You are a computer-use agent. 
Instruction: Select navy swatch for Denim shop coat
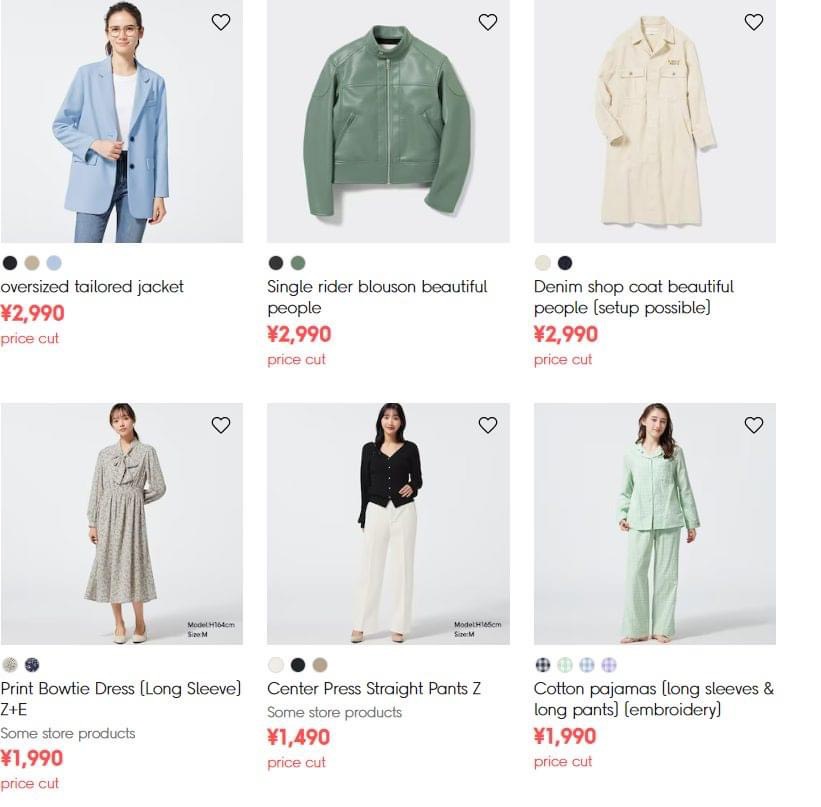tap(565, 263)
